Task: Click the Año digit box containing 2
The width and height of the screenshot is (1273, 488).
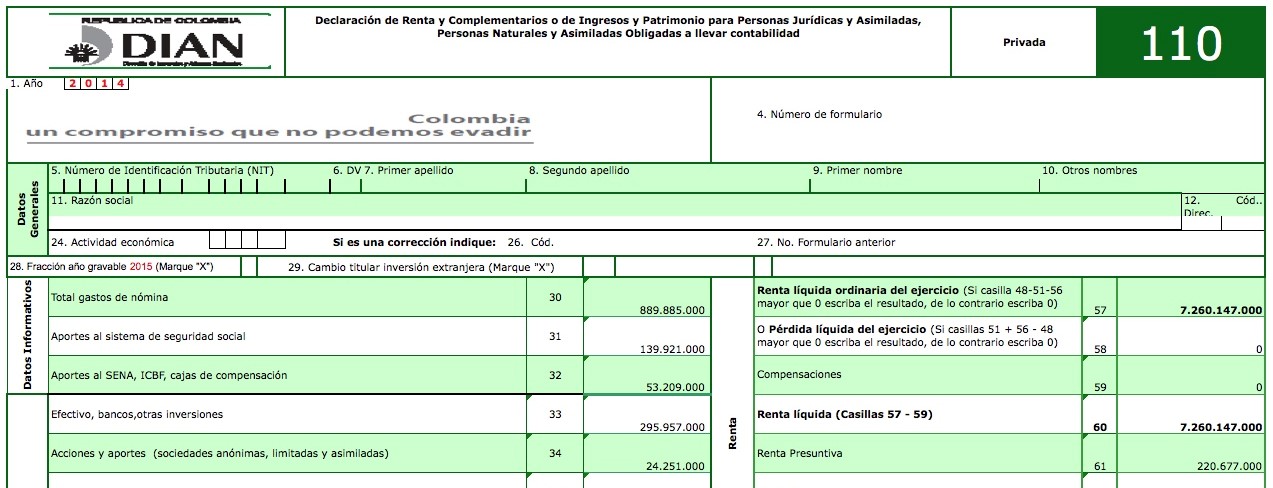Action: pos(72,84)
